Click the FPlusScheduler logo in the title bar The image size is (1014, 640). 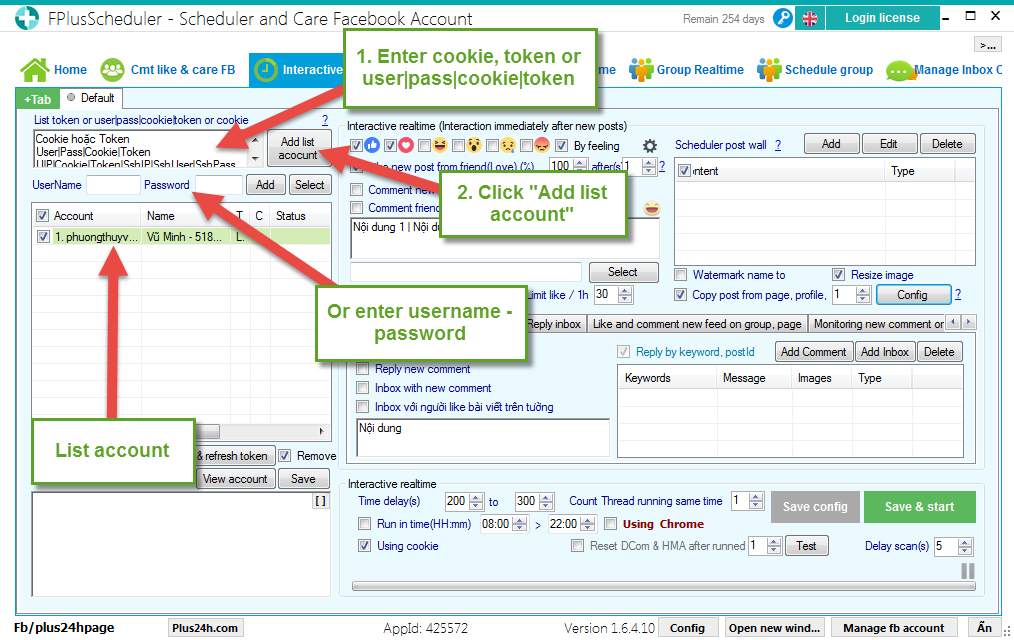click(27, 18)
